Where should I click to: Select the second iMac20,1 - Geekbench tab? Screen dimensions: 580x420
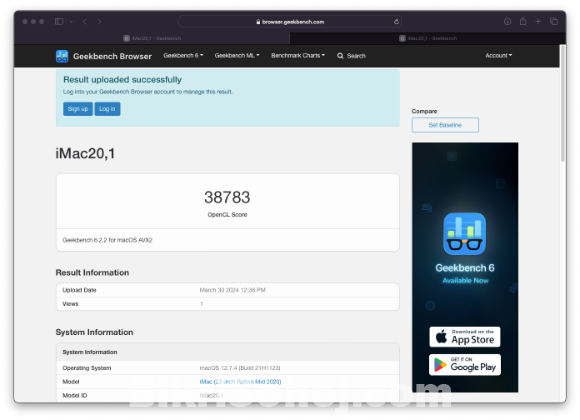(x=428, y=38)
